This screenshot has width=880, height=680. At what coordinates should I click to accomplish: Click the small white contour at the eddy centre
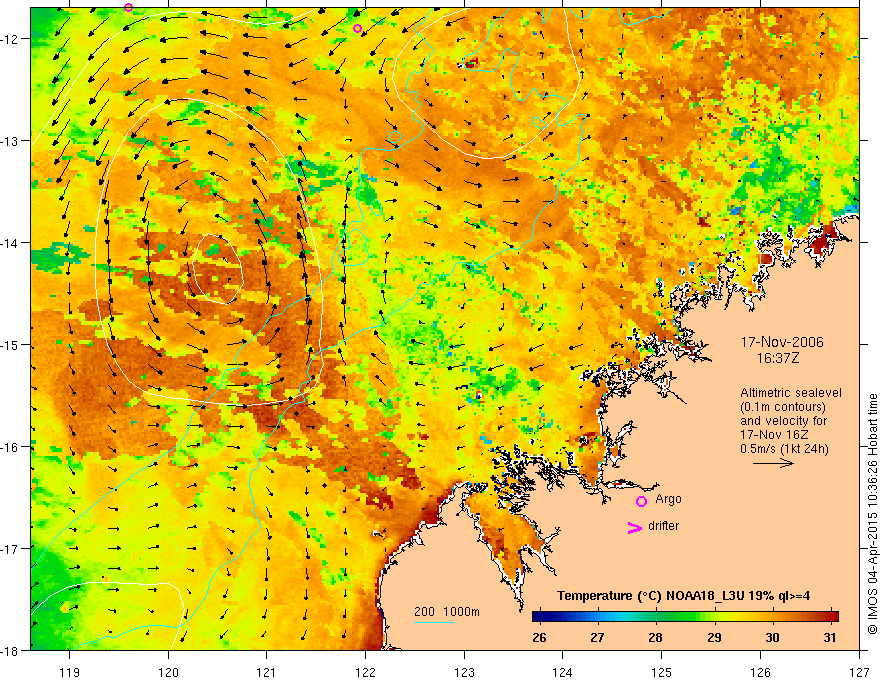coord(218,269)
